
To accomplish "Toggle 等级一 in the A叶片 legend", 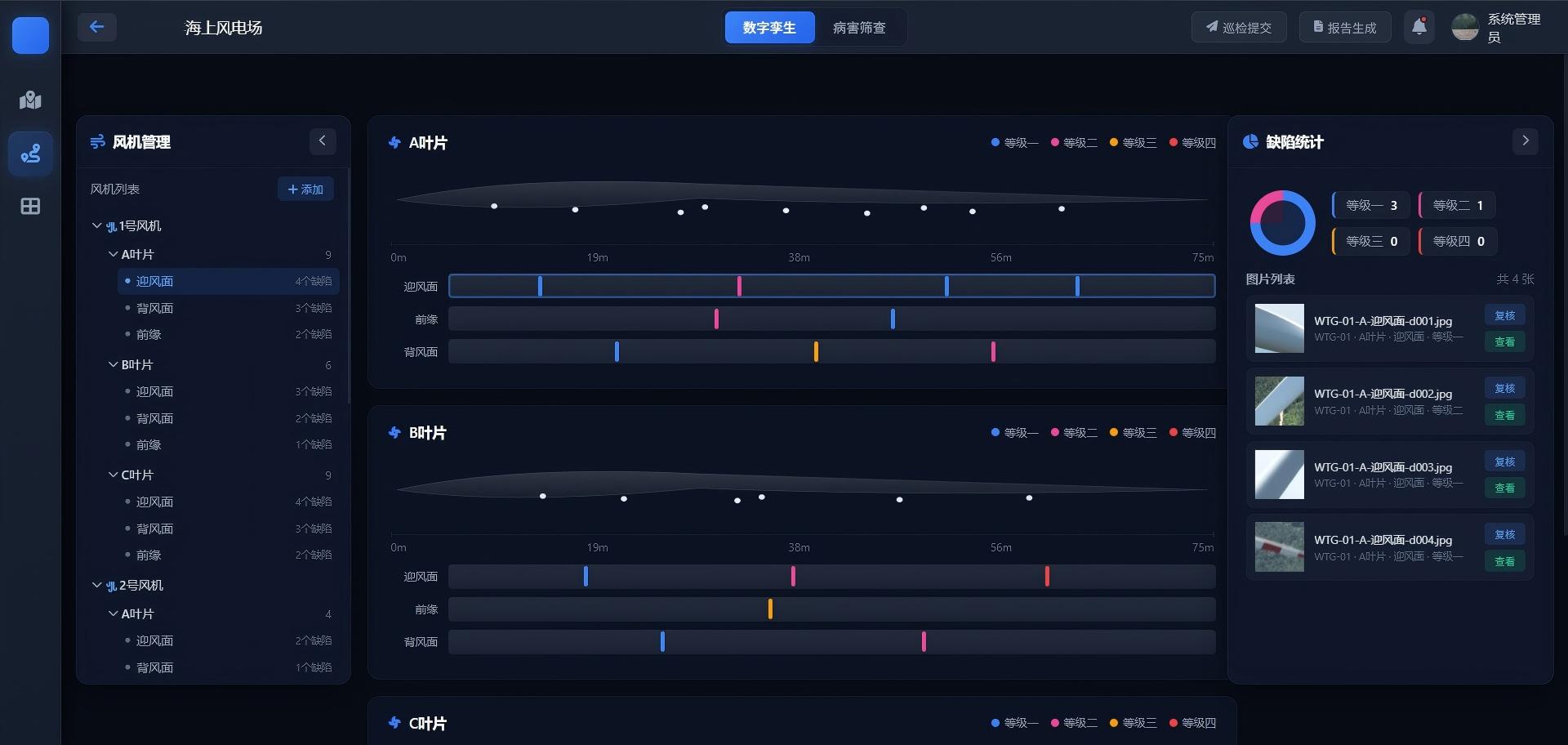I will (1014, 143).
